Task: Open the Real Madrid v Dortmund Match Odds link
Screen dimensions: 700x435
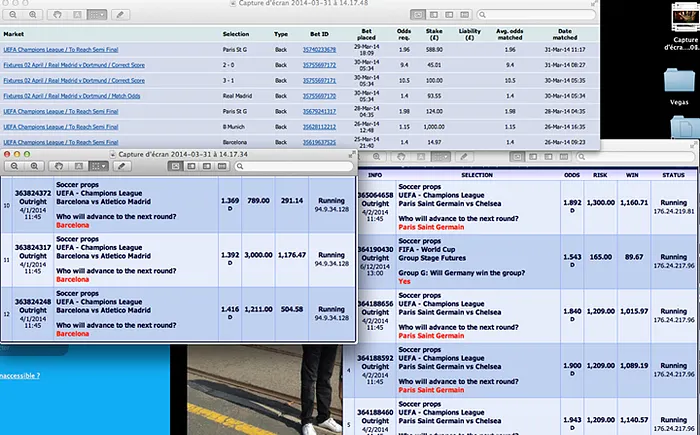Action: coord(72,96)
